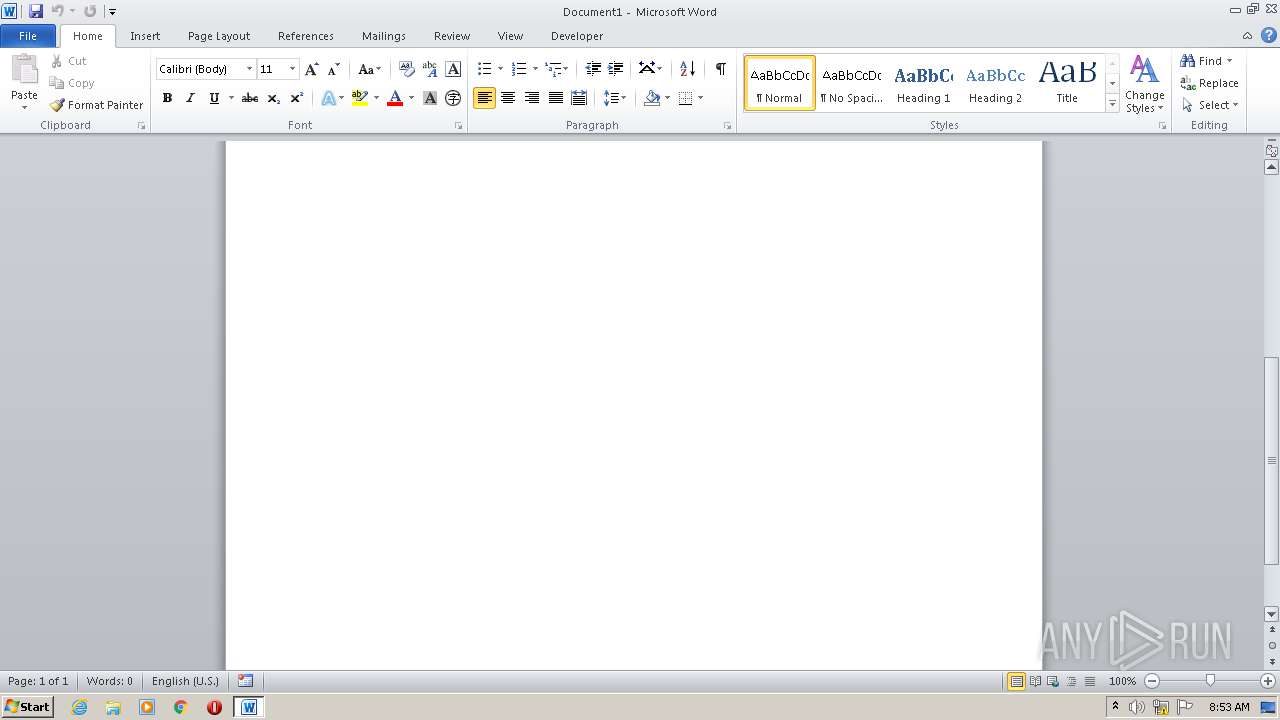Decrease paragraph indent
Image resolution: width=1280 pixels, height=720 pixels.
click(x=593, y=69)
